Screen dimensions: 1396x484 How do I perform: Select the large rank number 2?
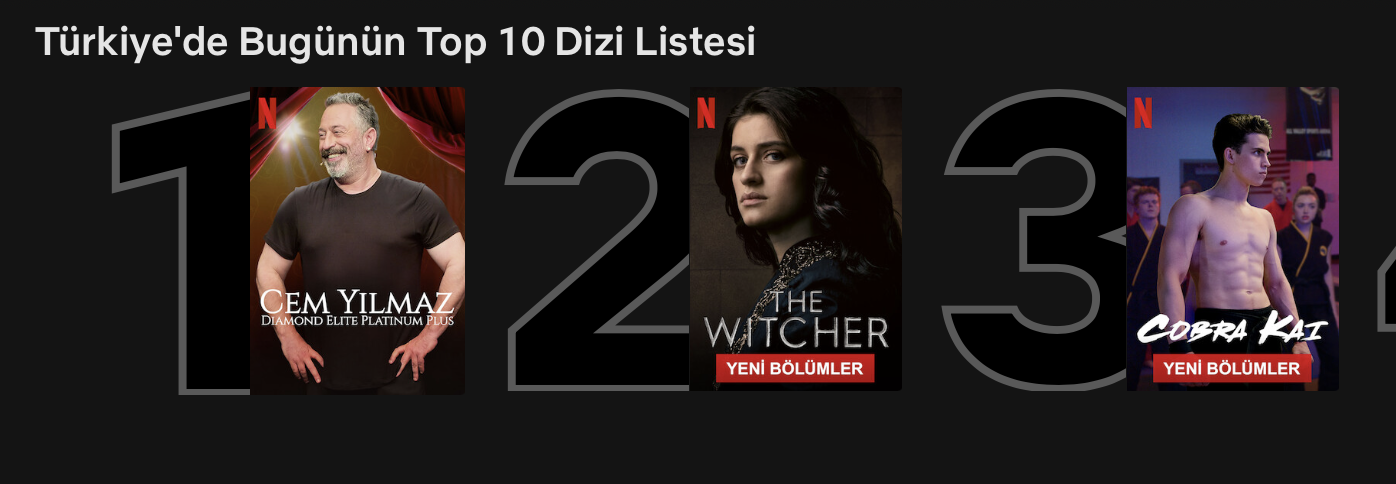click(597, 240)
